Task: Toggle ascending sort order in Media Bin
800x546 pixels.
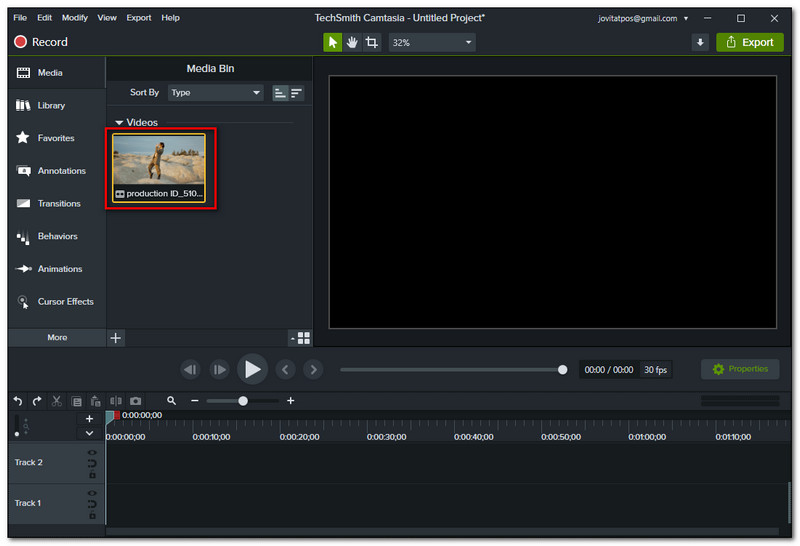Action: [280, 93]
